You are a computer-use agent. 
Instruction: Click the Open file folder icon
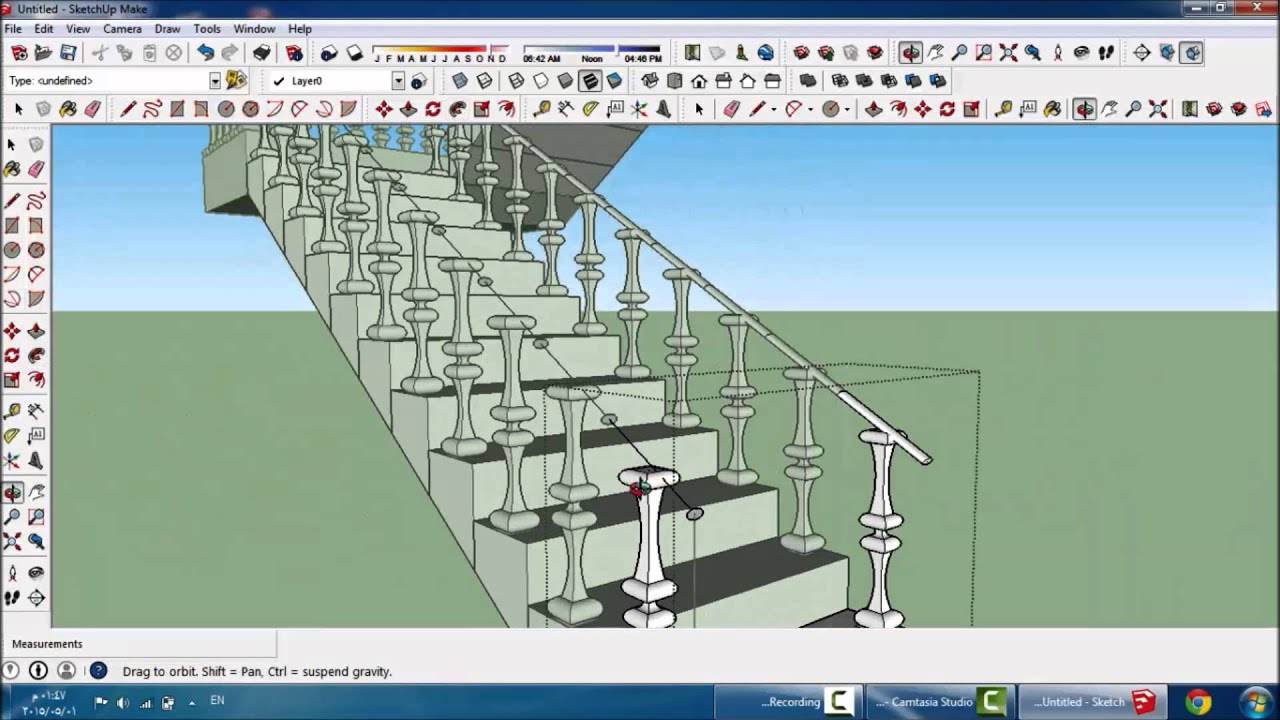(x=43, y=53)
